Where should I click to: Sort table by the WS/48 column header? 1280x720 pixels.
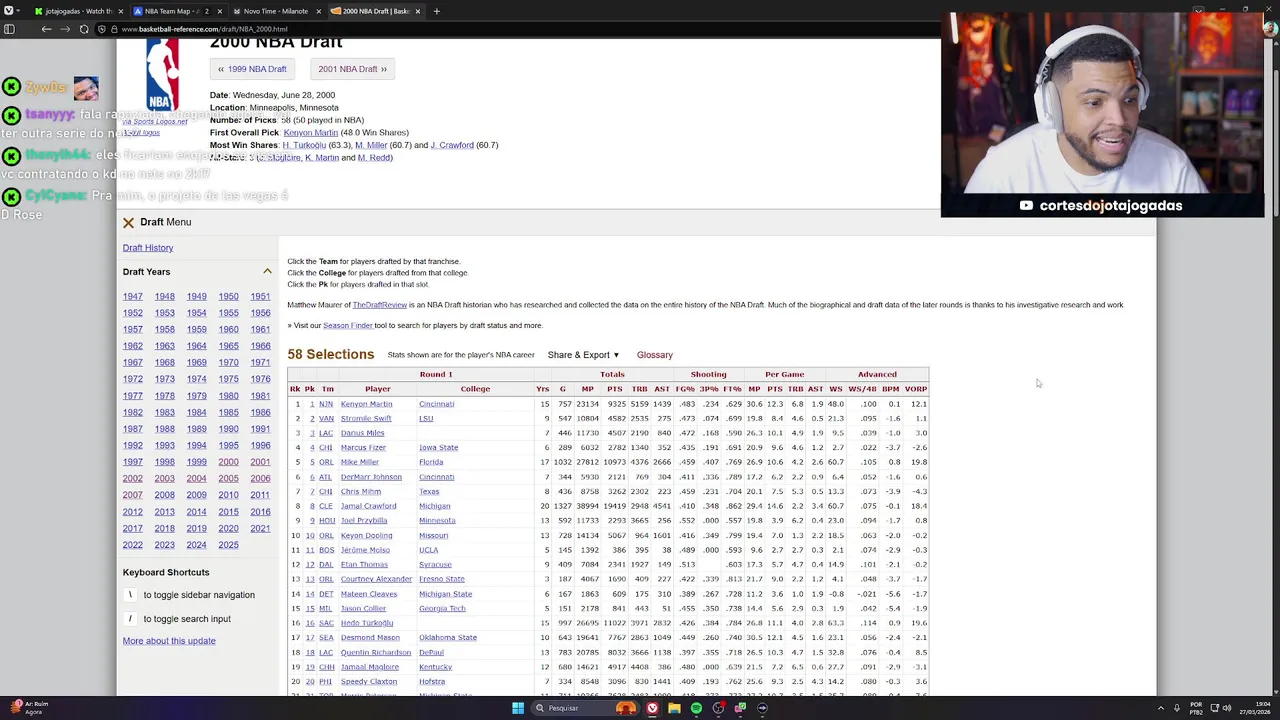(x=862, y=389)
